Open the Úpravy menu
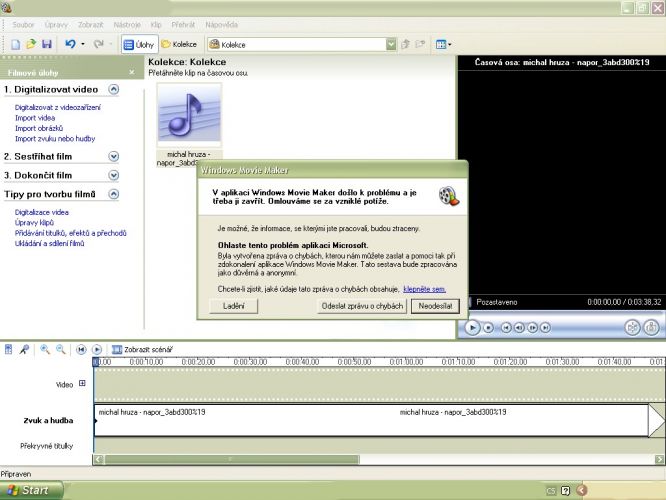 click(56, 25)
